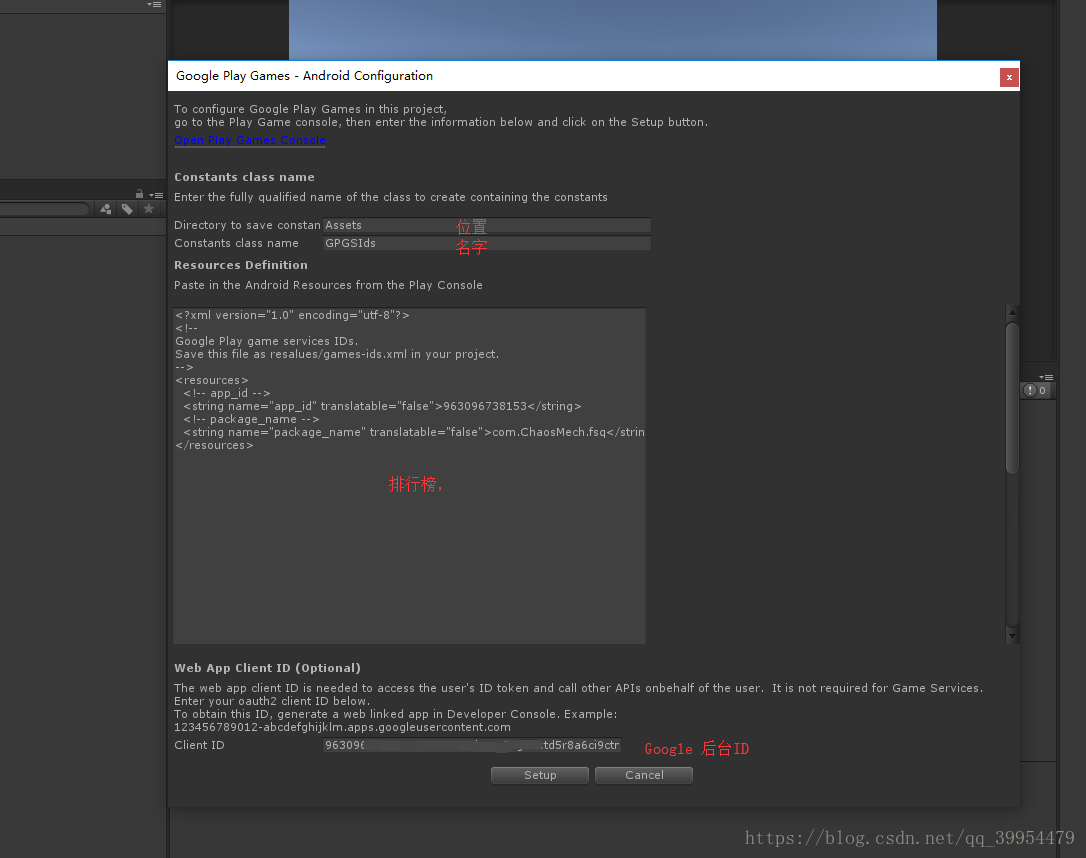
Task: Click the console error count badge
Action: tap(1036, 391)
